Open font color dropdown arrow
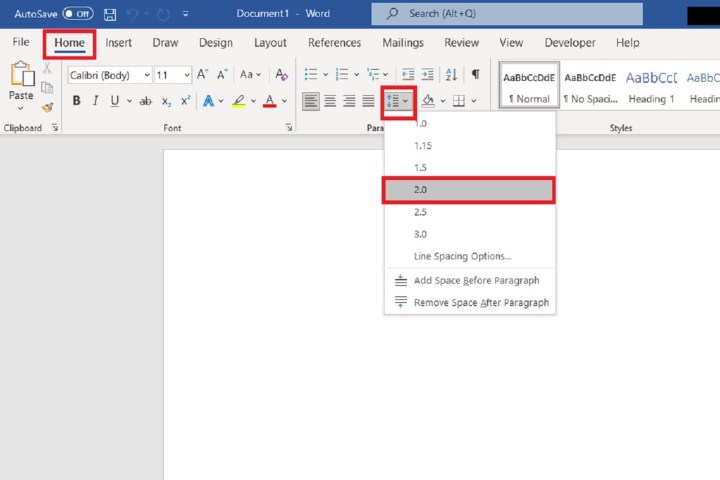 point(285,101)
